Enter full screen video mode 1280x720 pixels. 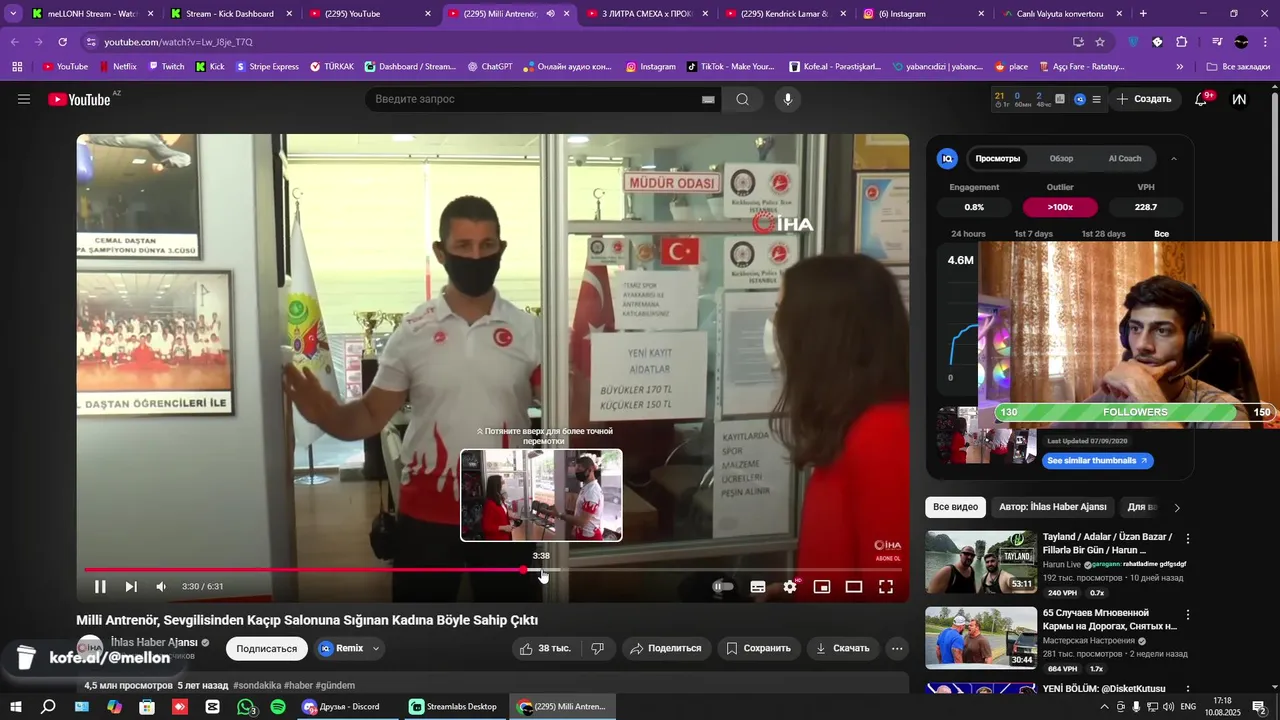886,587
